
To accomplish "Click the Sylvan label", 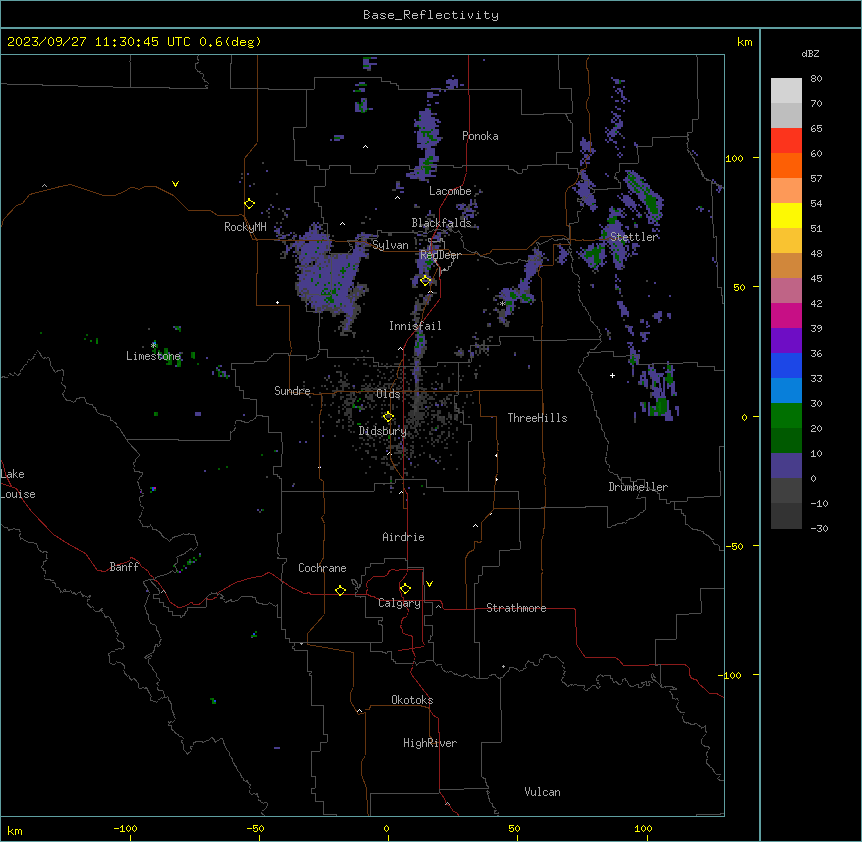I will coord(390,245).
